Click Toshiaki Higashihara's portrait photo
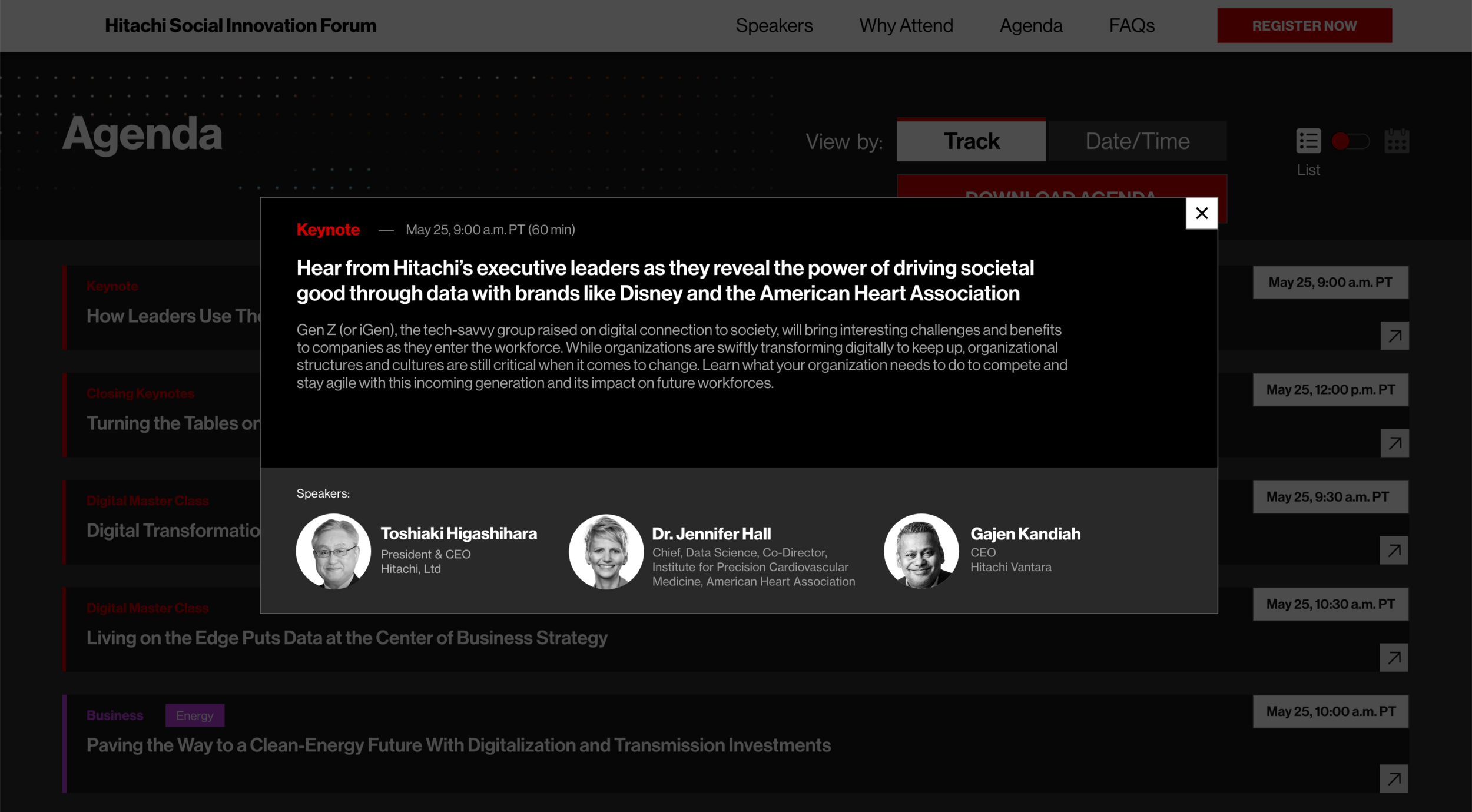 click(333, 551)
